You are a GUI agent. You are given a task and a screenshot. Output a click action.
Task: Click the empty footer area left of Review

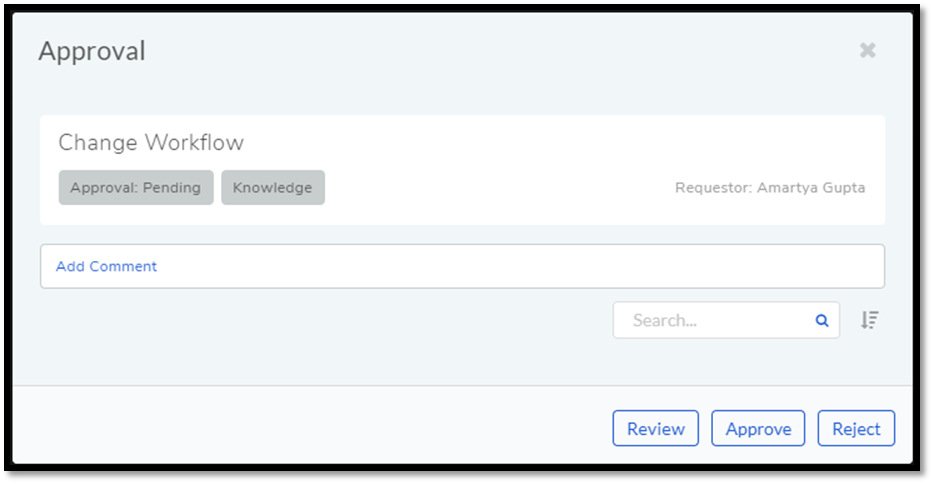309,427
